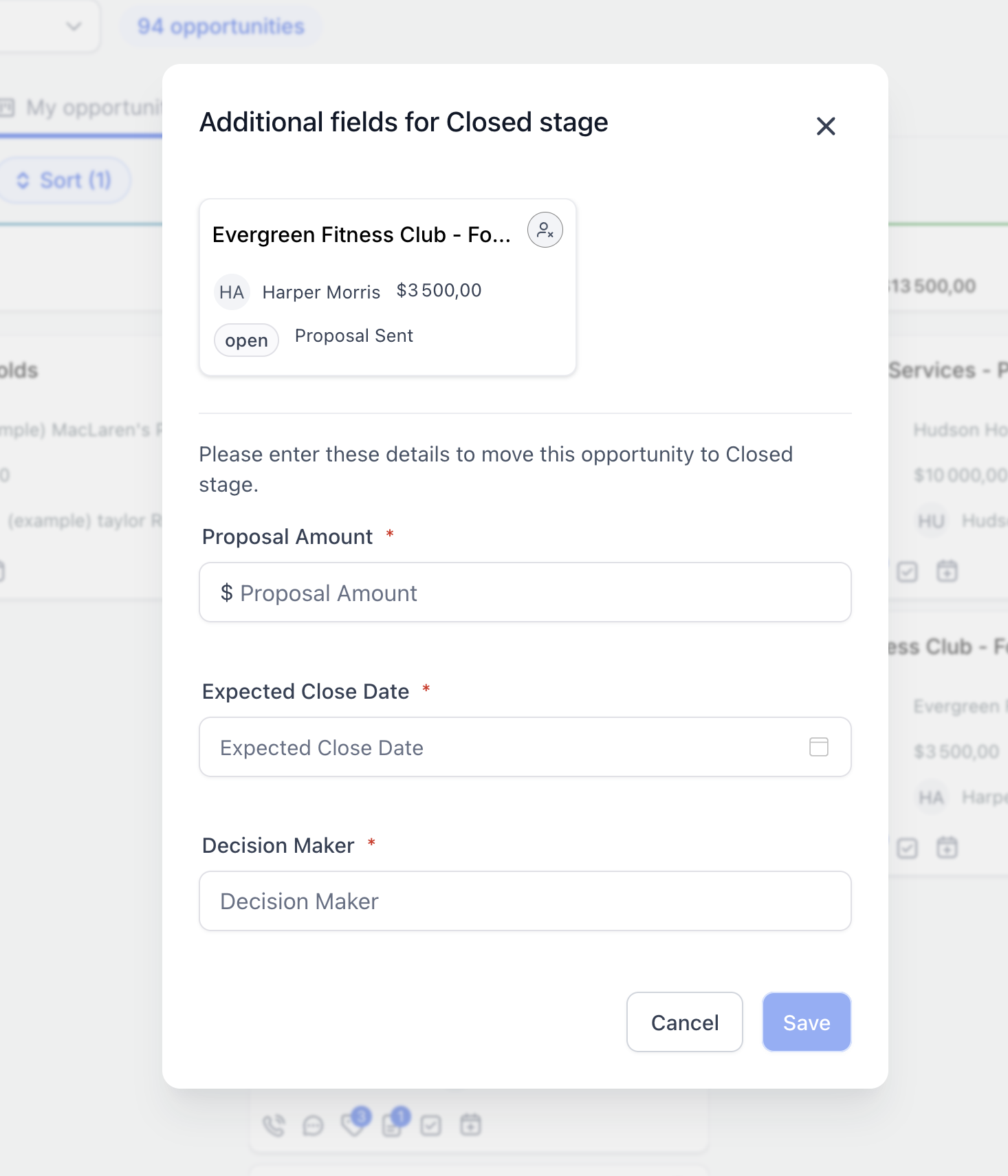
Task: Cancel the closed stage dialog
Action: (685, 1022)
